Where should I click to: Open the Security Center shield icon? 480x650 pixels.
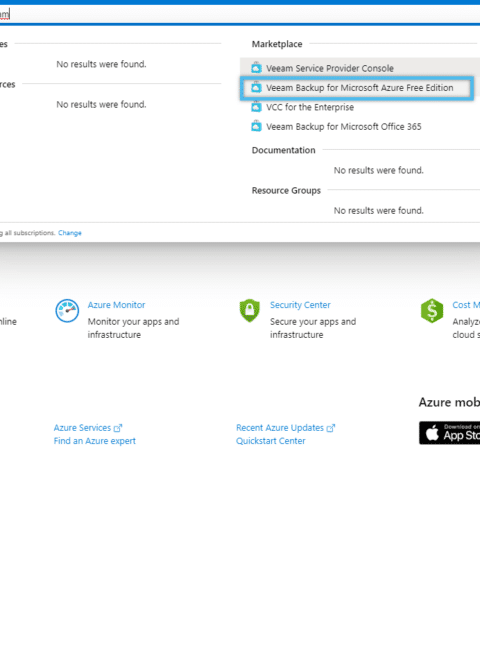click(x=250, y=310)
